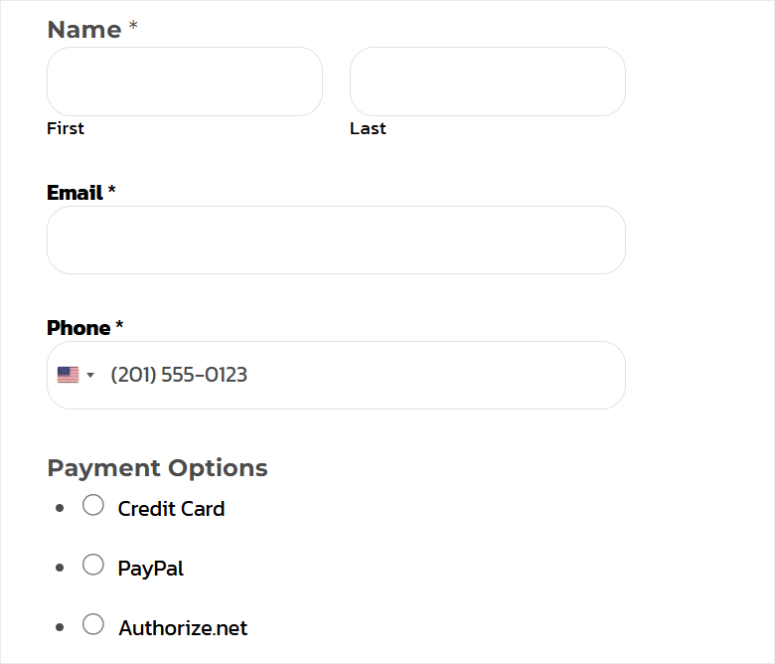The image size is (775, 664).
Task: Click the bullet point beside the PayPal option
Action: 60,568
